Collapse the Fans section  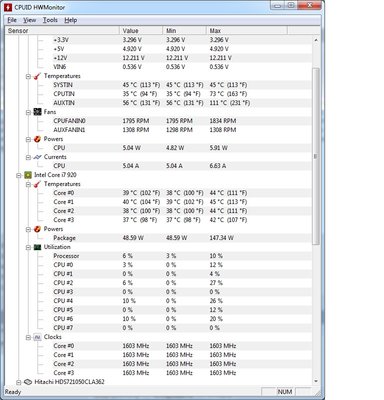28,112
